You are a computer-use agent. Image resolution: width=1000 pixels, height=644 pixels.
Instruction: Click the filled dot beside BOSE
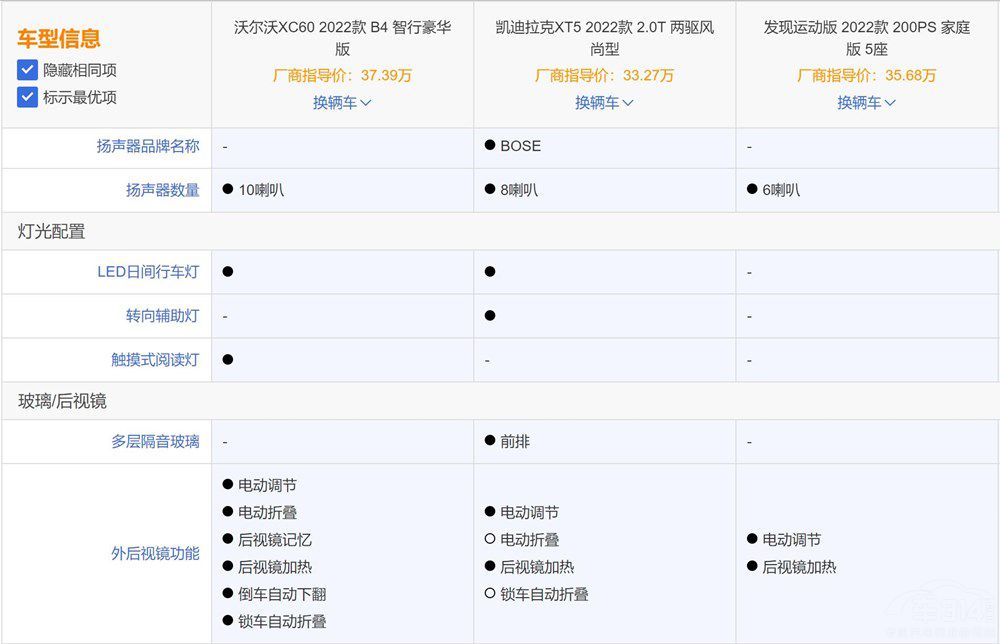coord(490,146)
